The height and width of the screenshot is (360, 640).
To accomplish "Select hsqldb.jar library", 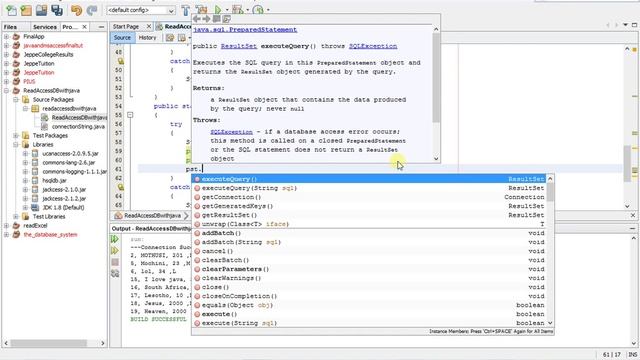I will point(54,180).
